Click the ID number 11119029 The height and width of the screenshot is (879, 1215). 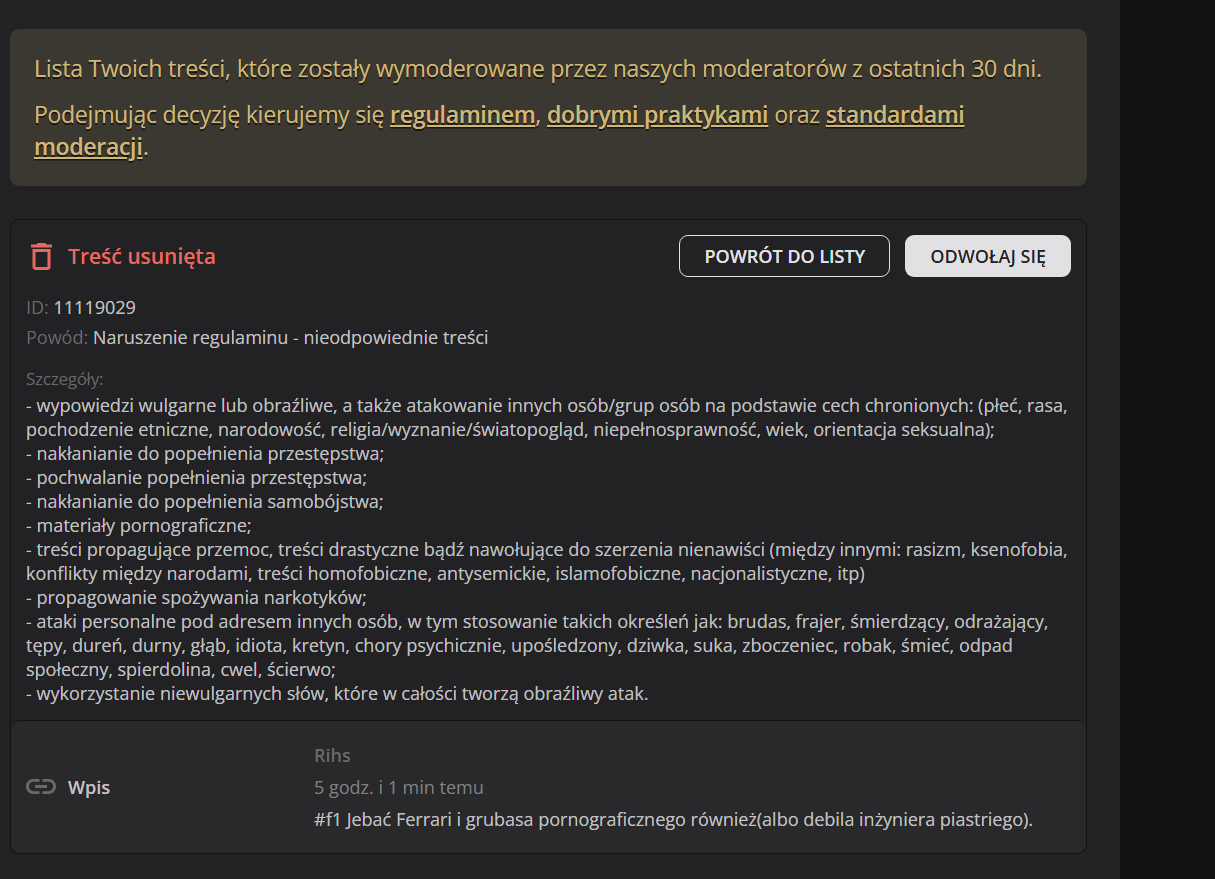click(94, 307)
